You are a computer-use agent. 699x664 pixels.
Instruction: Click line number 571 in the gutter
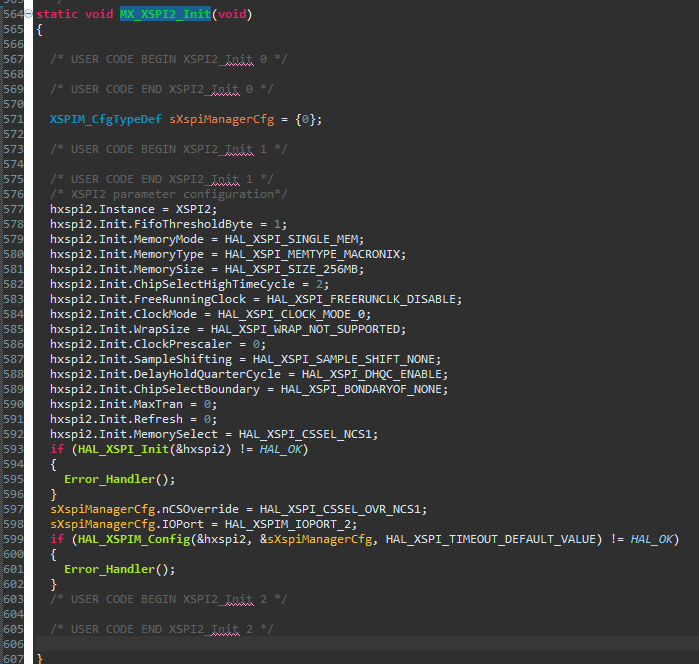[x=13, y=120]
